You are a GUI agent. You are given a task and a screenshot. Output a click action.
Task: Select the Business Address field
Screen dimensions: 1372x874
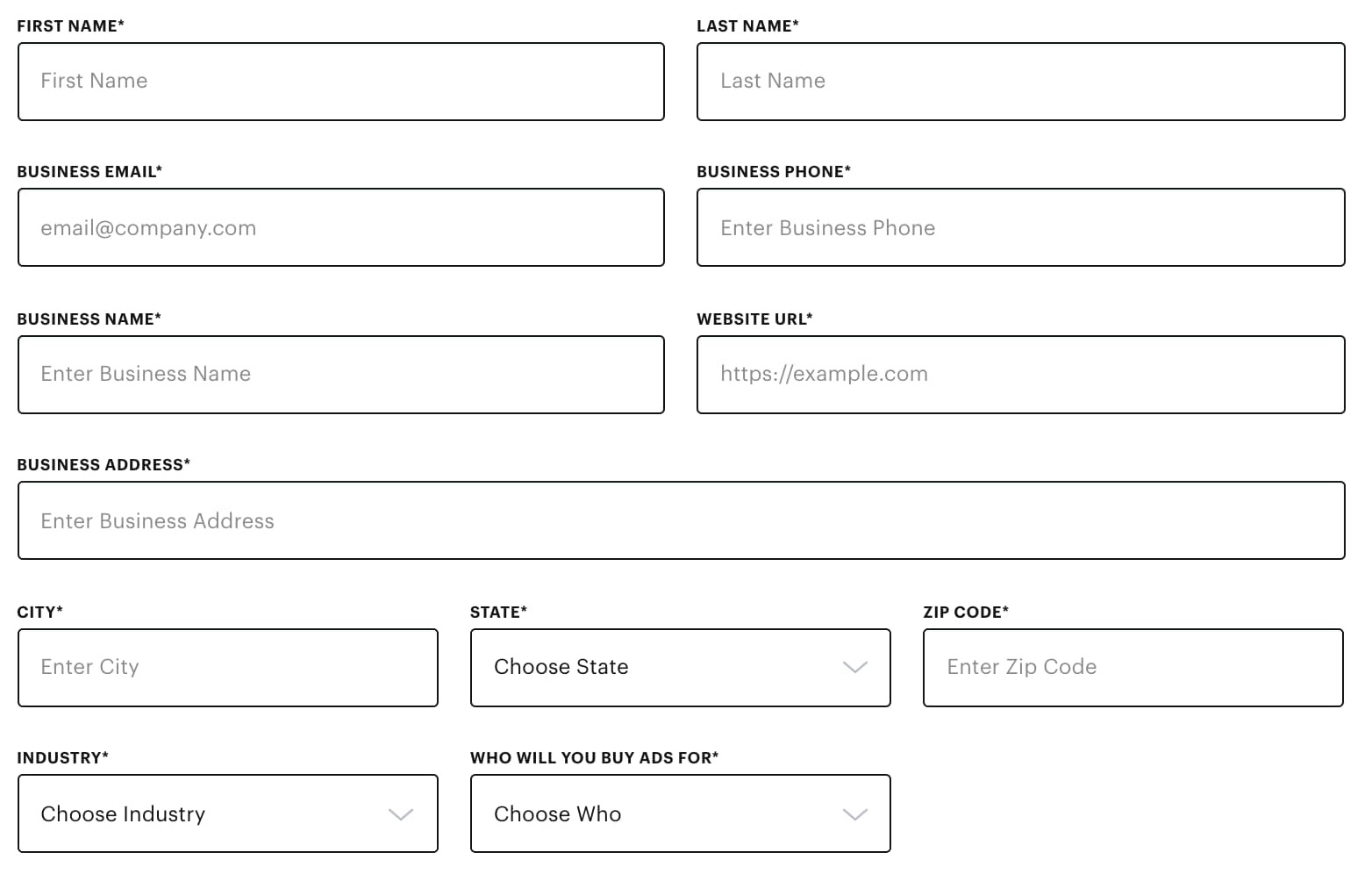pyautogui.click(x=682, y=520)
